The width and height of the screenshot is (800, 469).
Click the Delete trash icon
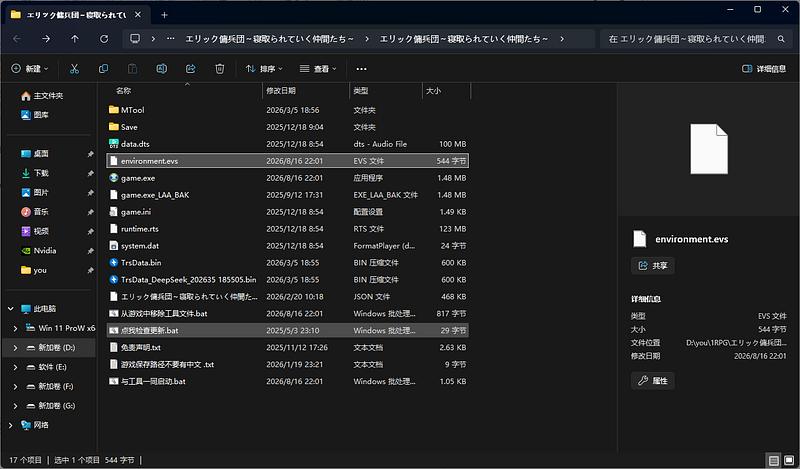coord(219,69)
